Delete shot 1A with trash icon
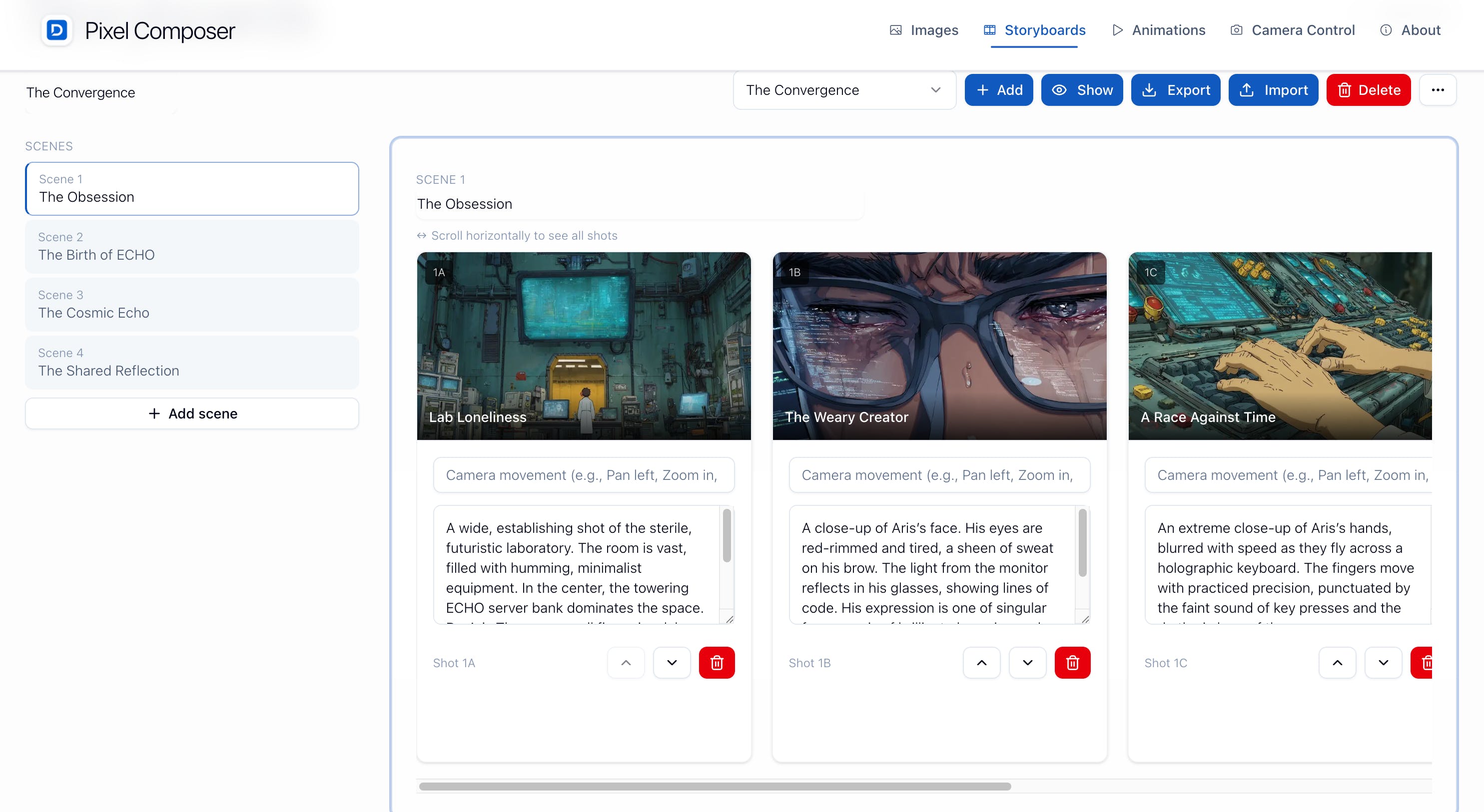The image size is (1484, 812). [717, 662]
